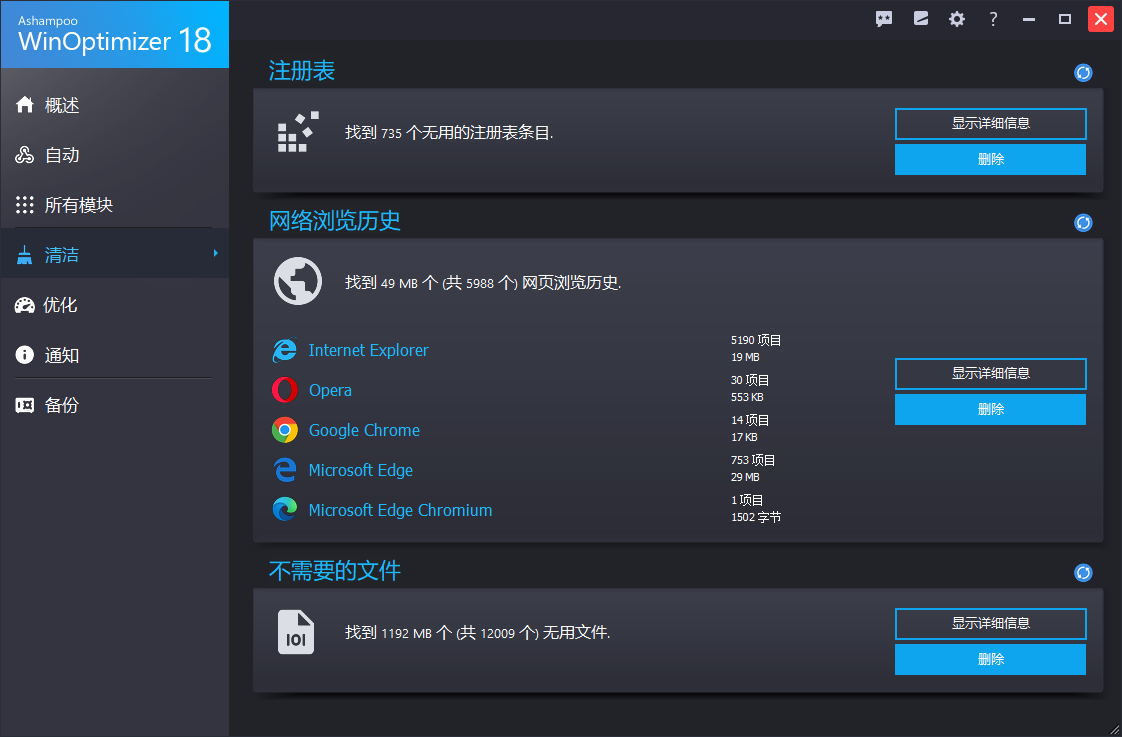This screenshot has width=1122, height=737.
Task: Delete 不需要的文件 found
Action: tap(990, 660)
